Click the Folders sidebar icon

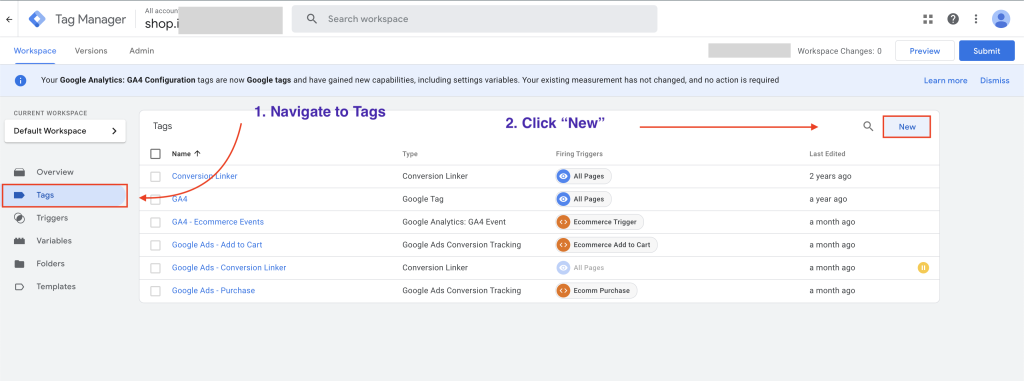click(20, 263)
